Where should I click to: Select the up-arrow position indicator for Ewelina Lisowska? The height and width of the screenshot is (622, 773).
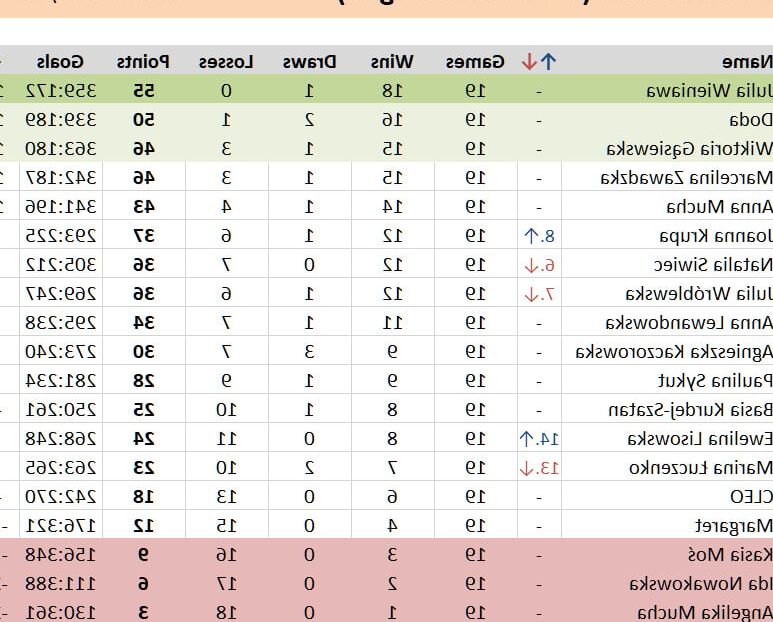539,439
